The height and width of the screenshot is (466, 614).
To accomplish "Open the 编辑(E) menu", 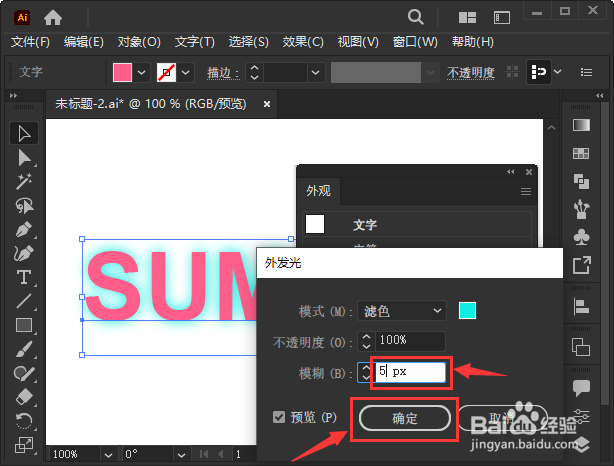I will coord(83,42).
